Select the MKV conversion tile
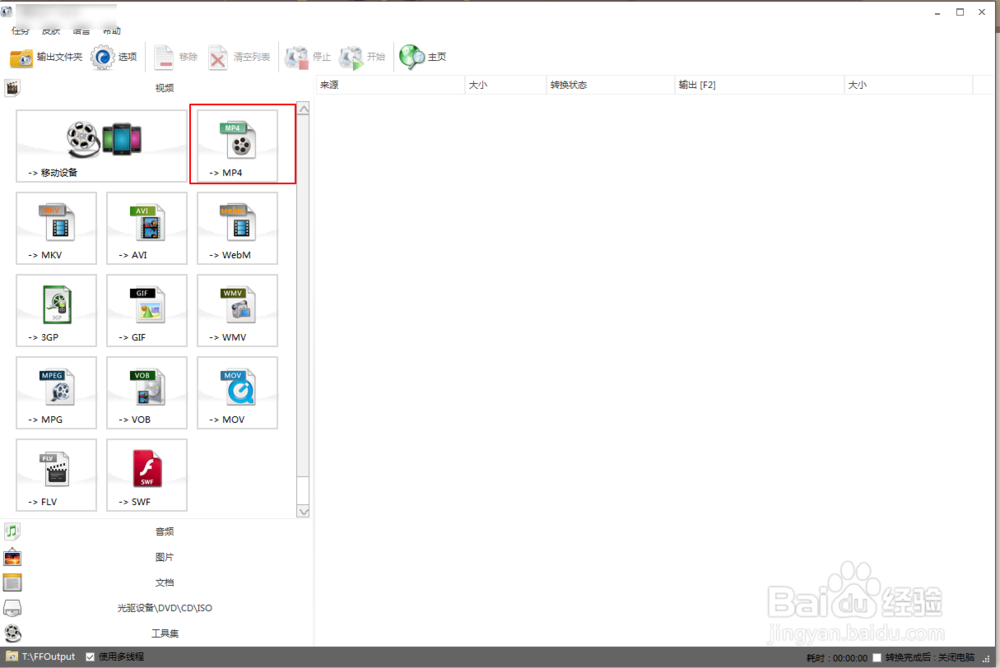 coord(56,228)
